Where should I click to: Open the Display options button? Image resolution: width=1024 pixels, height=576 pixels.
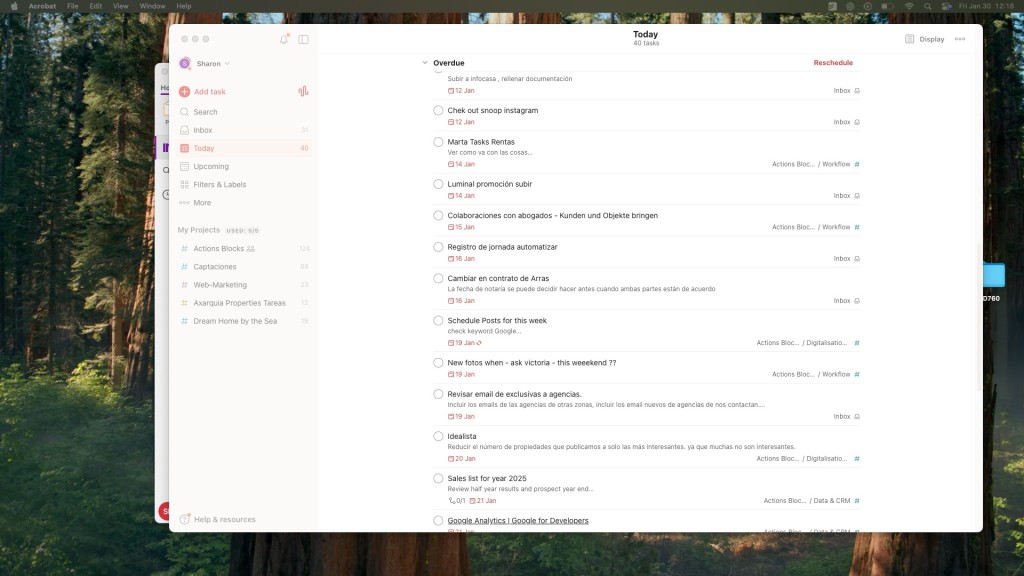(x=924, y=39)
